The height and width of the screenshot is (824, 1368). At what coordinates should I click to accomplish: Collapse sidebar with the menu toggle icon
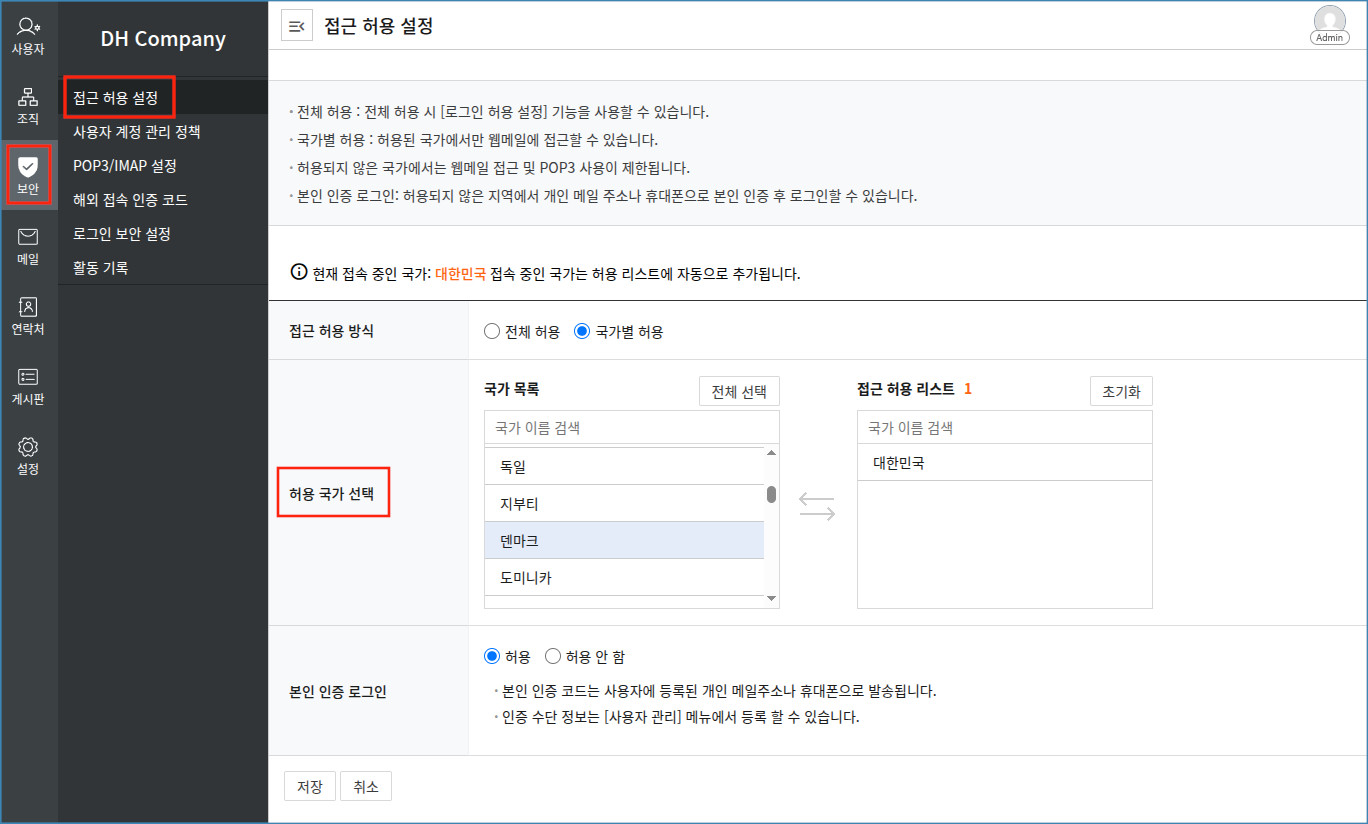tap(296, 27)
